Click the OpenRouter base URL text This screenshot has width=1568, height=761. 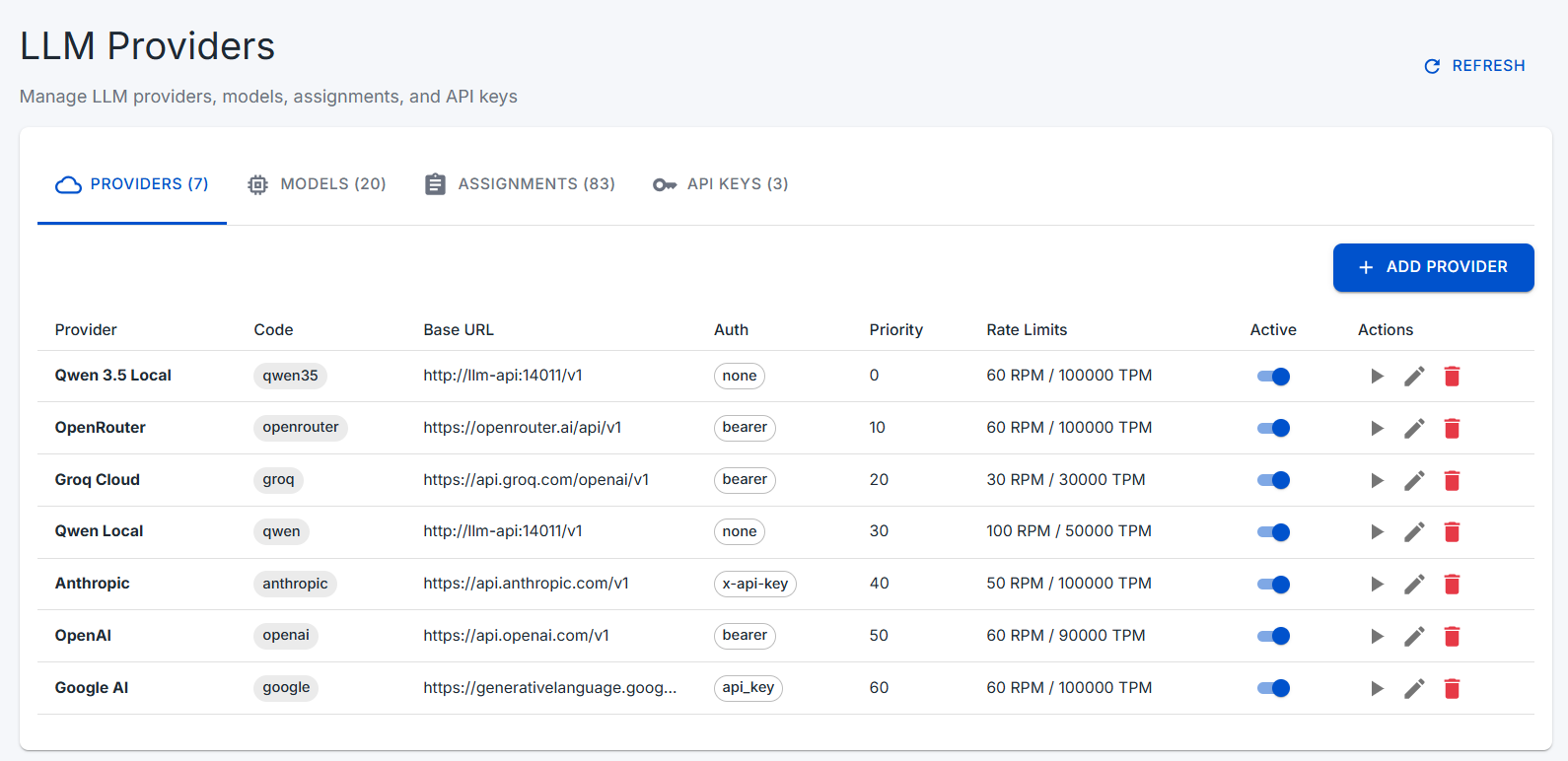523,428
